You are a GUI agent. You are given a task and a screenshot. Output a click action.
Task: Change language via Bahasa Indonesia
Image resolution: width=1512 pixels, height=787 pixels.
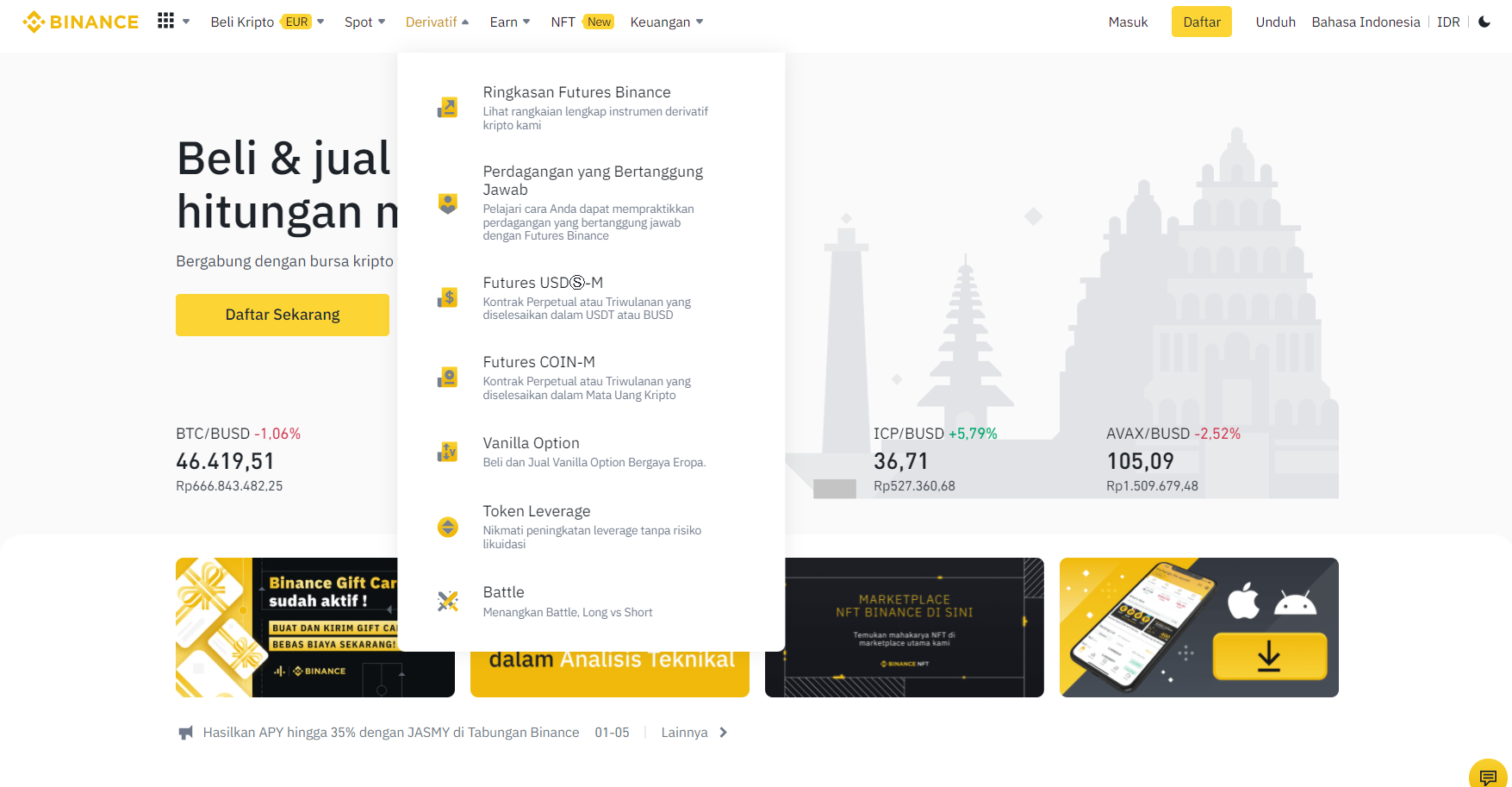1366,22
